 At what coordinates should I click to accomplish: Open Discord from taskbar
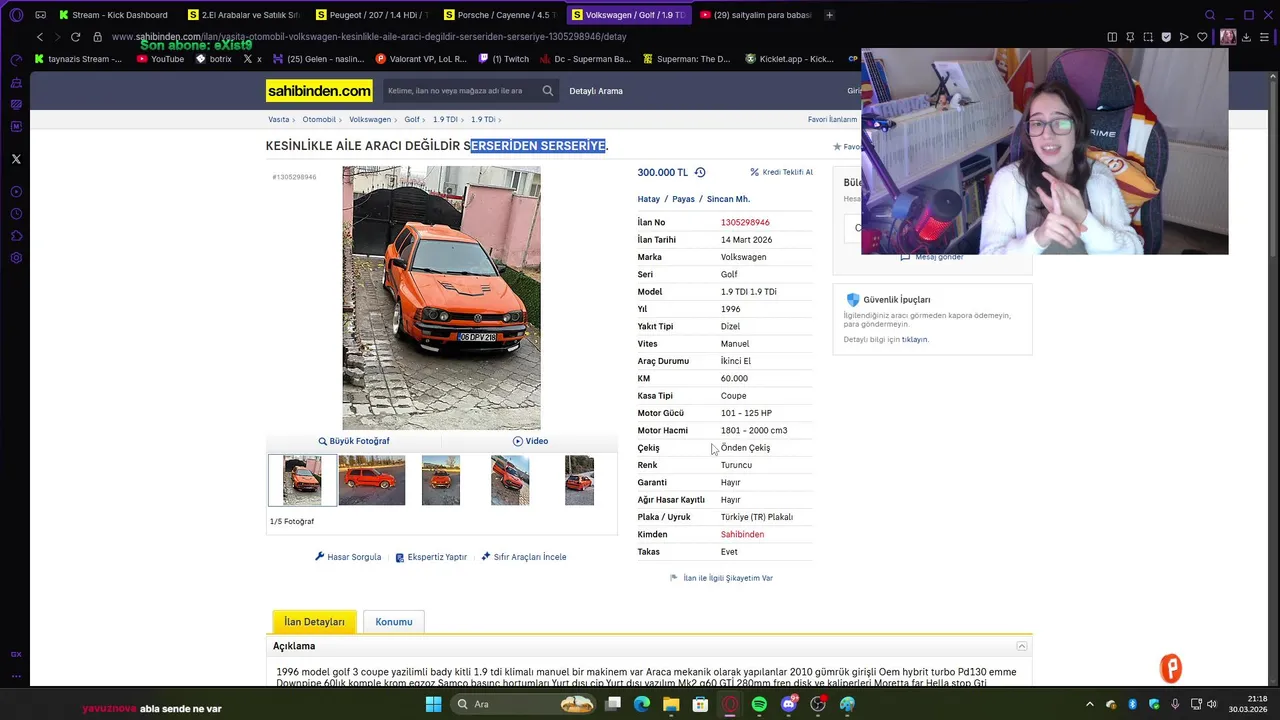789,704
